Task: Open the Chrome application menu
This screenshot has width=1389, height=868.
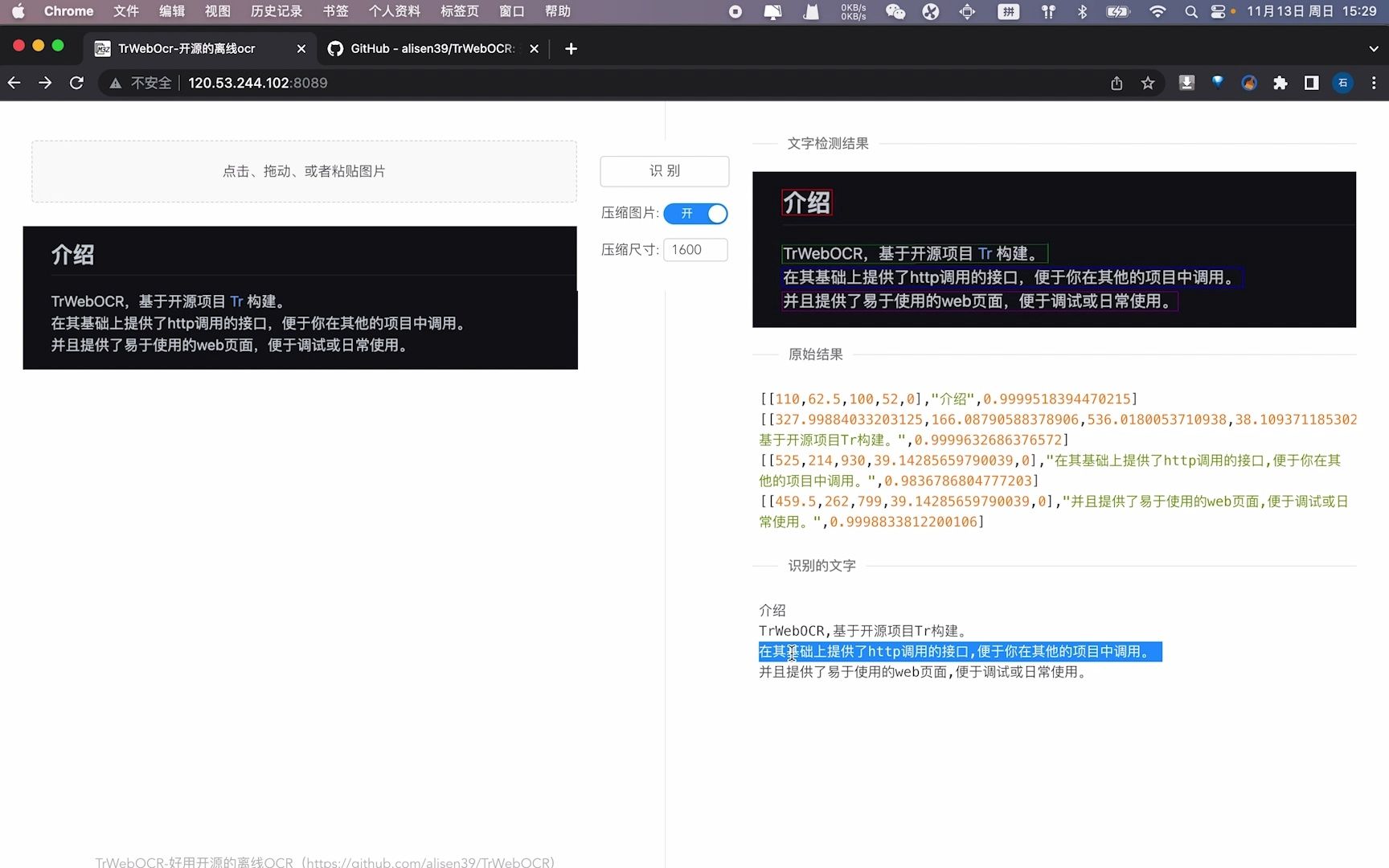Action: point(68,11)
